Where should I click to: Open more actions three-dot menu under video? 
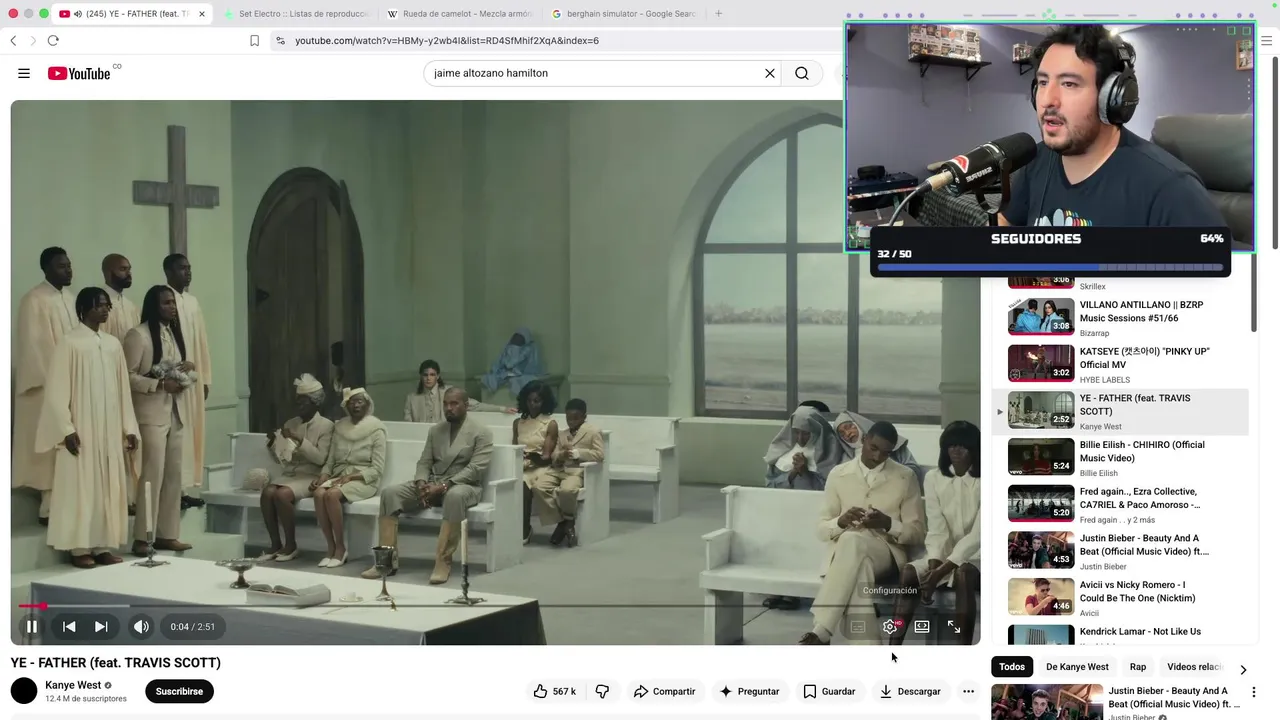pos(968,691)
